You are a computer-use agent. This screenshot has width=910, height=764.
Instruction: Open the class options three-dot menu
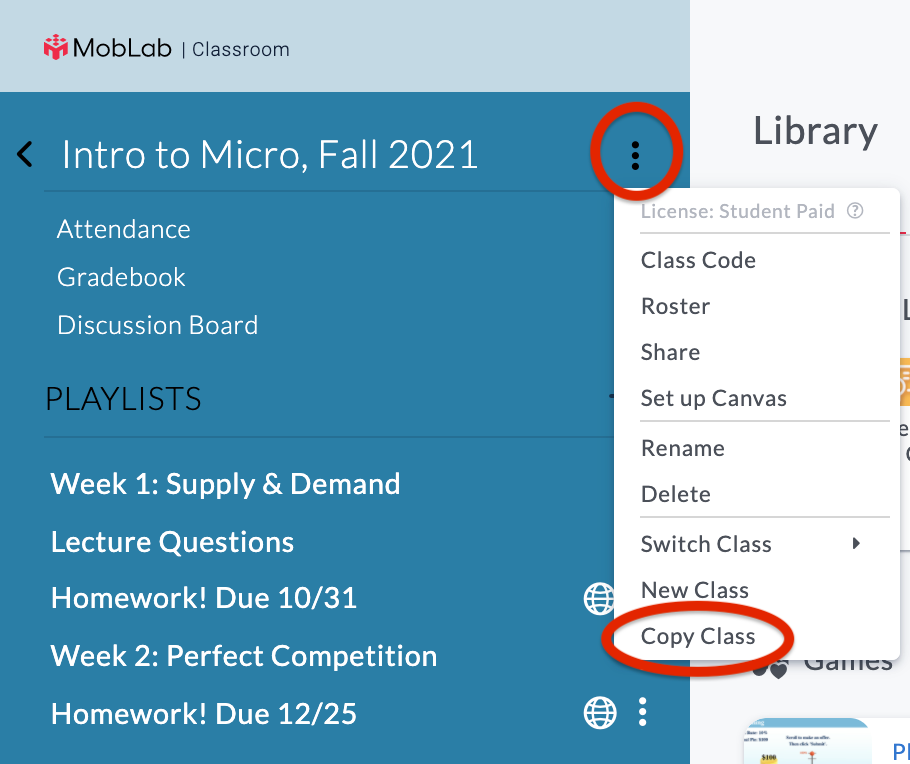click(x=635, y=154)
